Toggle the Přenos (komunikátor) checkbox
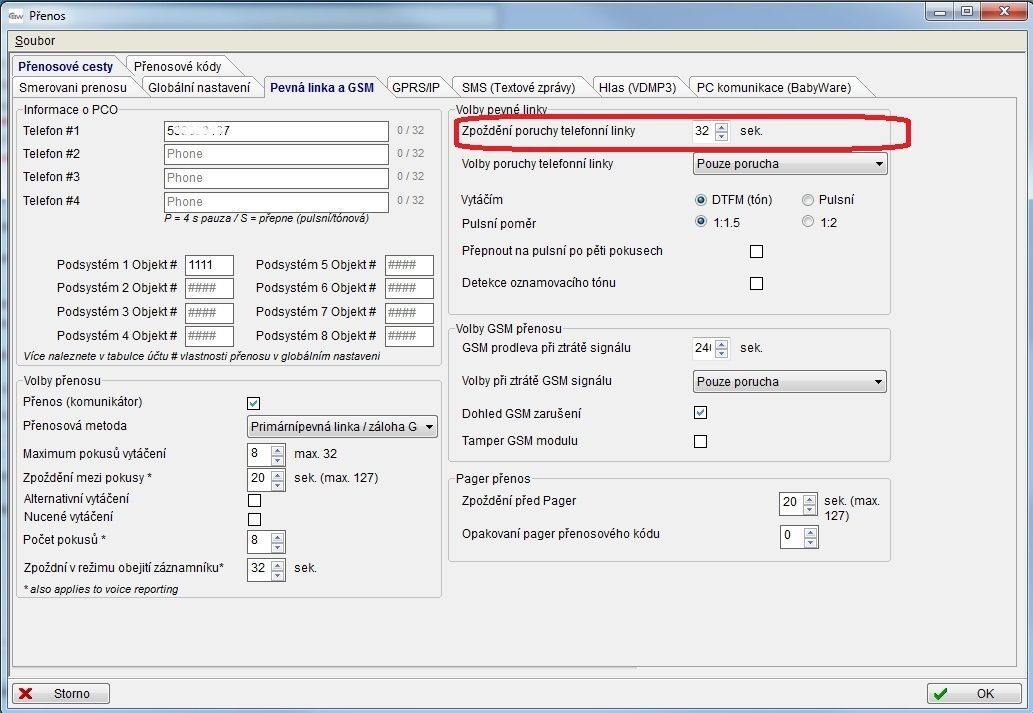This screenshot has width=1033, height=713. (x=254, y=403)
